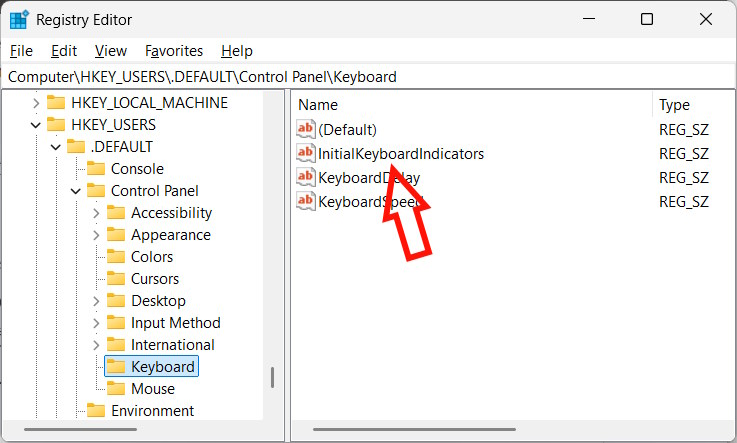Click the Console folder icon
The width and height of the screenshot is (737, 443).
(x=96, y=169)
